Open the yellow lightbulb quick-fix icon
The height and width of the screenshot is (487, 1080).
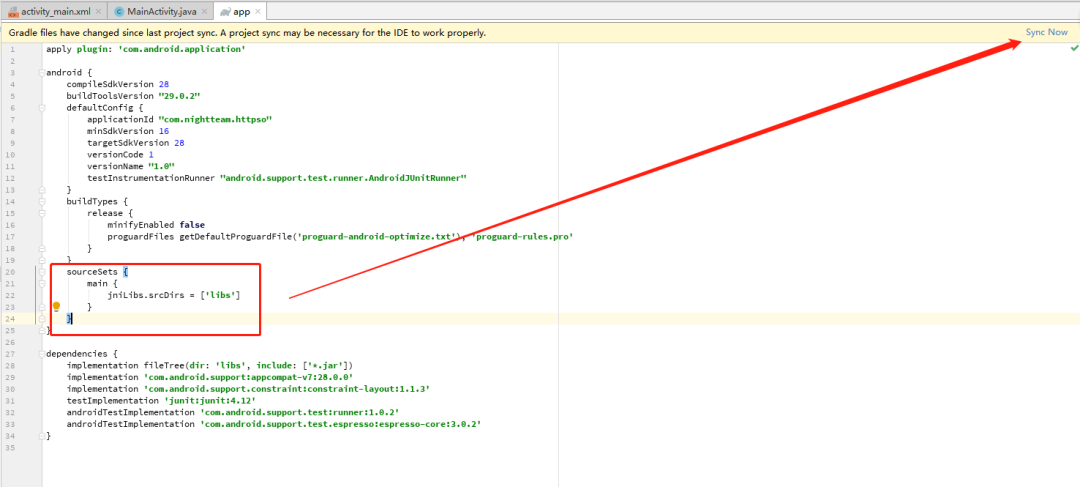[56, 307]
